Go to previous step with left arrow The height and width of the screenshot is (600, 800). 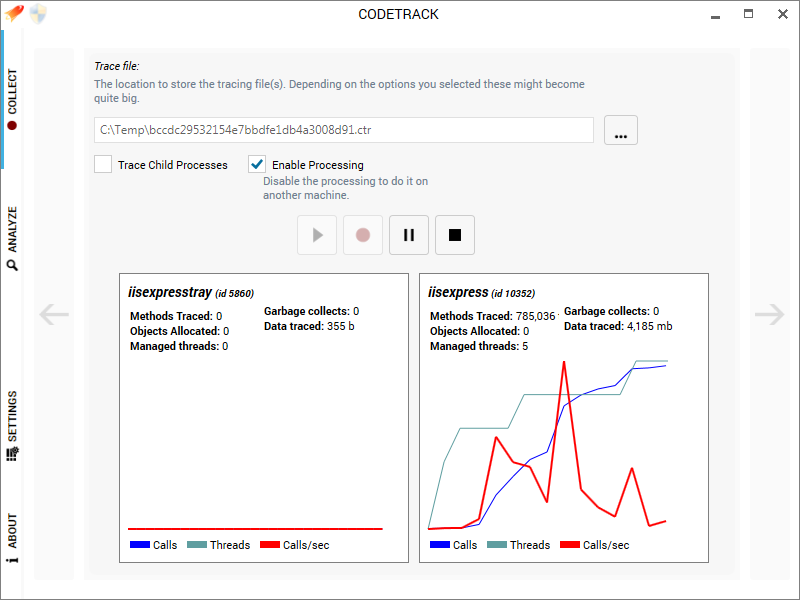pos(54,314)
